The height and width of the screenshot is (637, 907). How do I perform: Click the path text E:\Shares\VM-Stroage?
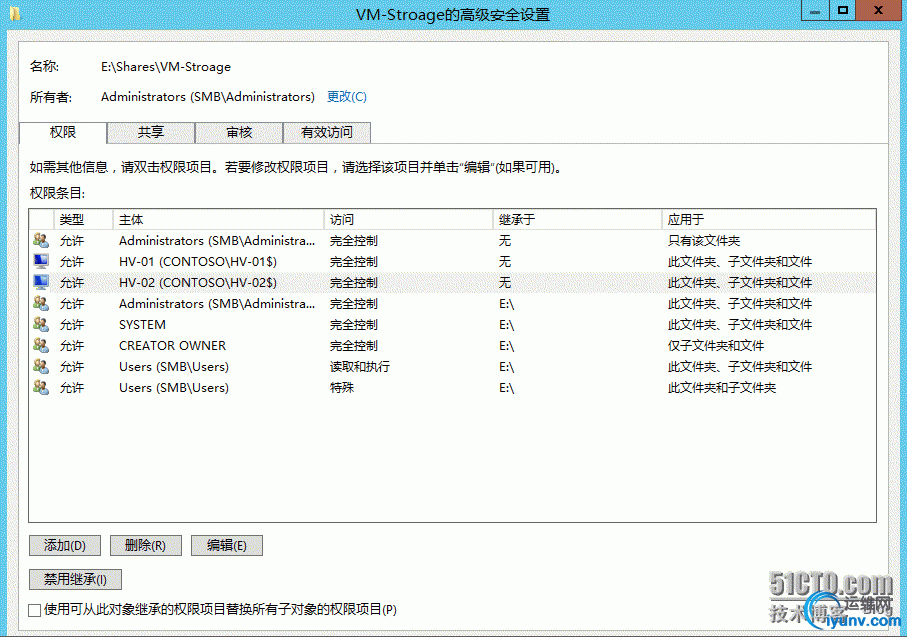[166, 67]
